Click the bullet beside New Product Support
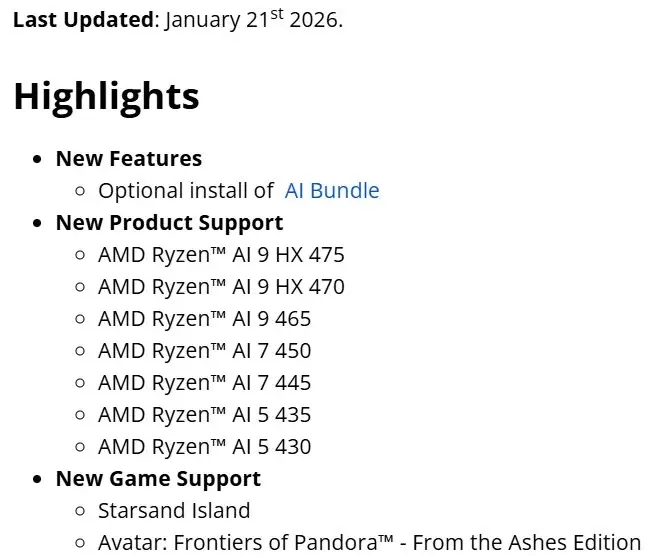Viewport: 667px width, 556px height. click(38, 224)
